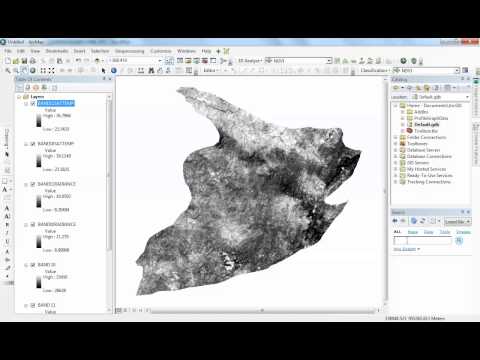
Task: Click List By Visibility icon
Action: (36, 87)
